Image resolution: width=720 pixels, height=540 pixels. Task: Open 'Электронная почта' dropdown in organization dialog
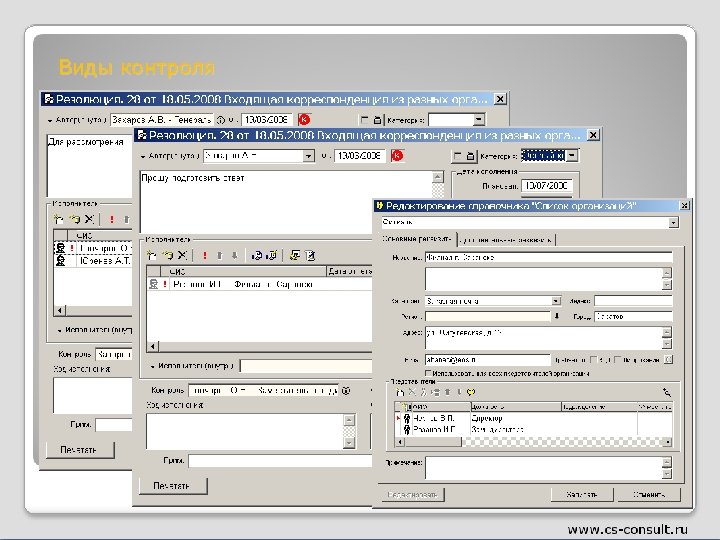click(556, 301)
